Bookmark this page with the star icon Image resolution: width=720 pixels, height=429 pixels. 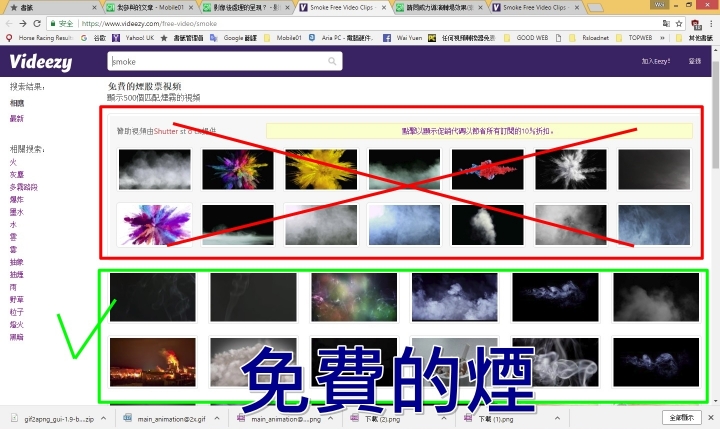point(679,23)
